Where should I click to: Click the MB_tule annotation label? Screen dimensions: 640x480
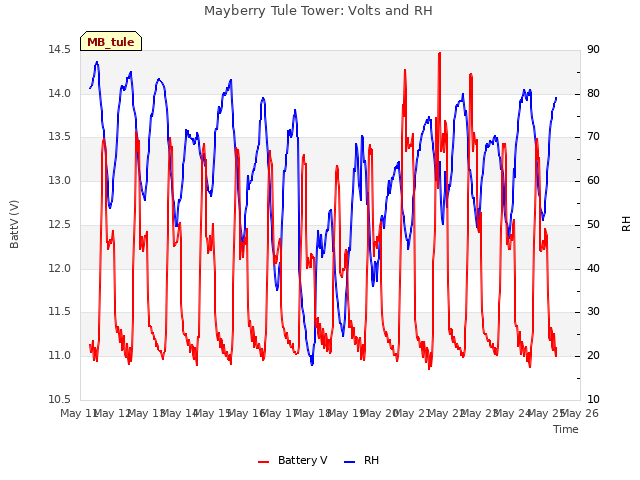coord(111,42)
